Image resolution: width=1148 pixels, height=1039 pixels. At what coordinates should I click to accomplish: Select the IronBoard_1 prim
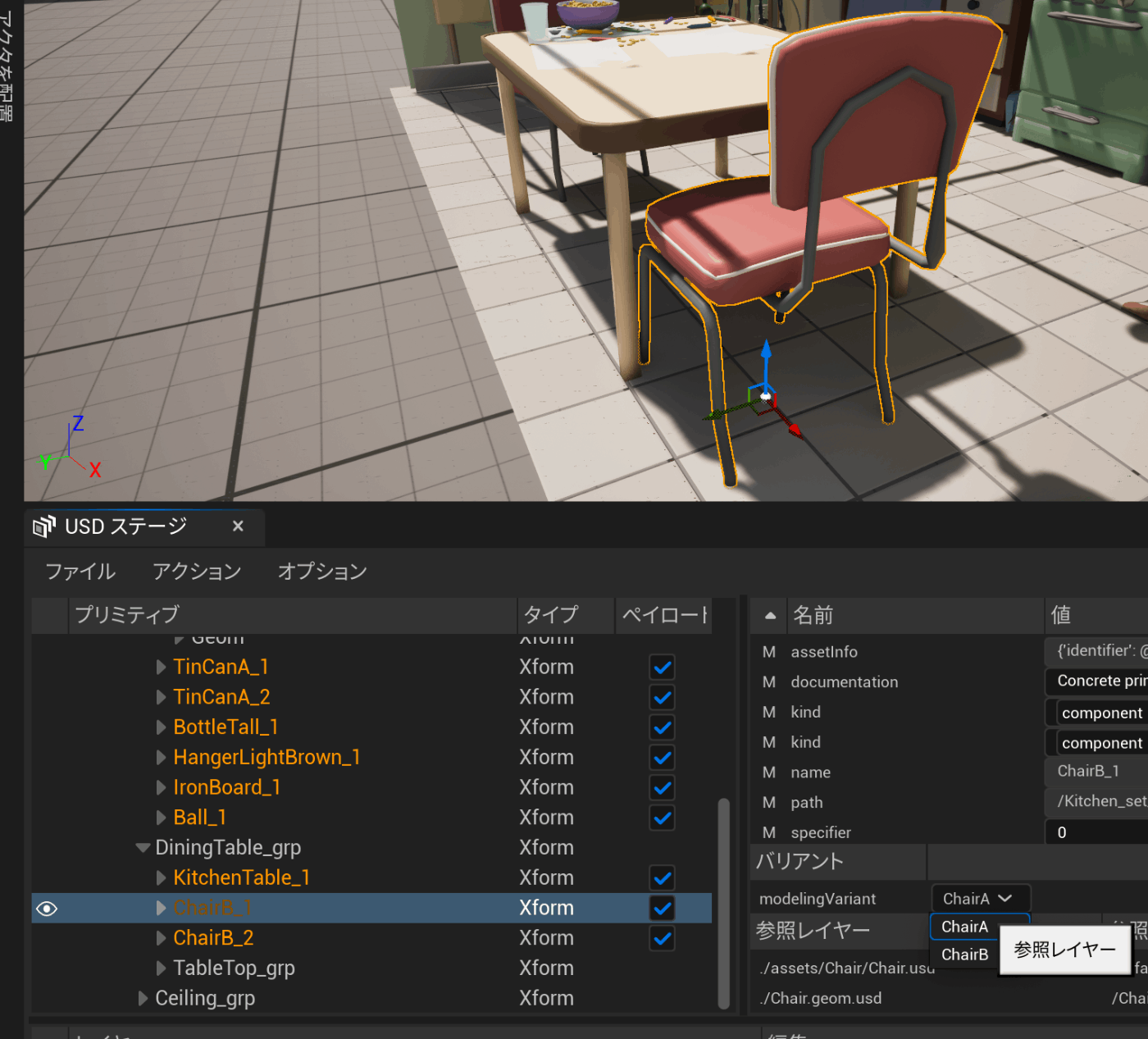pos(227,787)
